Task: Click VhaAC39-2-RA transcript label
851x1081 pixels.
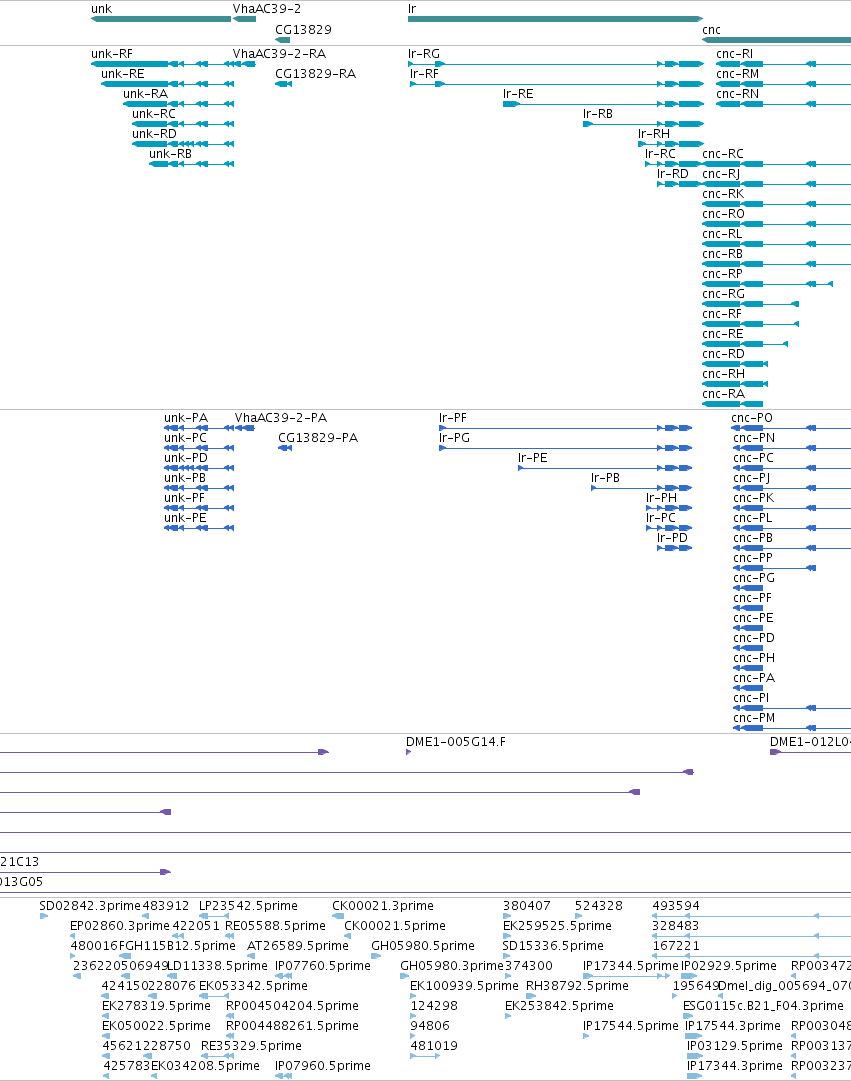Action: [279, 54]
